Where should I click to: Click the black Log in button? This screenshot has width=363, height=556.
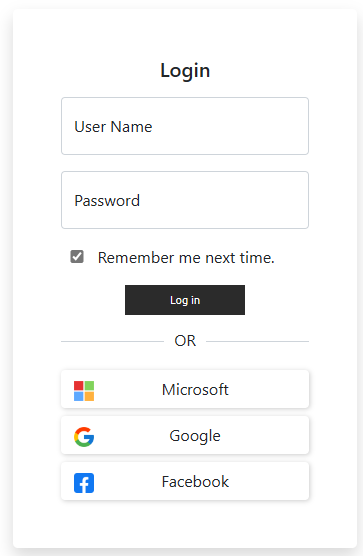[185, 300]
